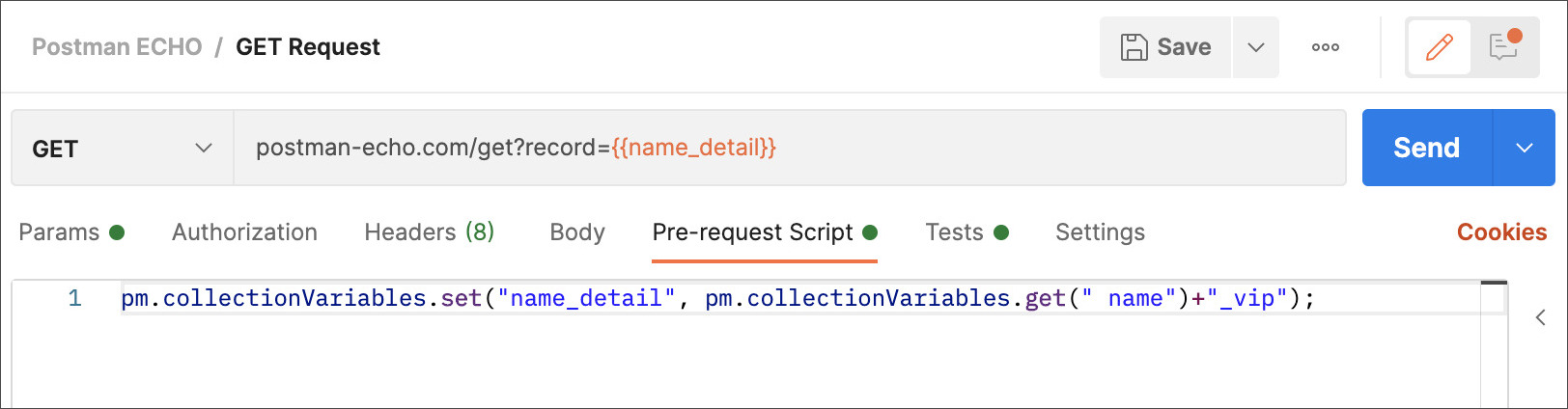This screenshot has height=409, width=1568.
Task: Collapse the right sidebar chevron arrow
Action: pyautogui.click(x=1540, y=317)
